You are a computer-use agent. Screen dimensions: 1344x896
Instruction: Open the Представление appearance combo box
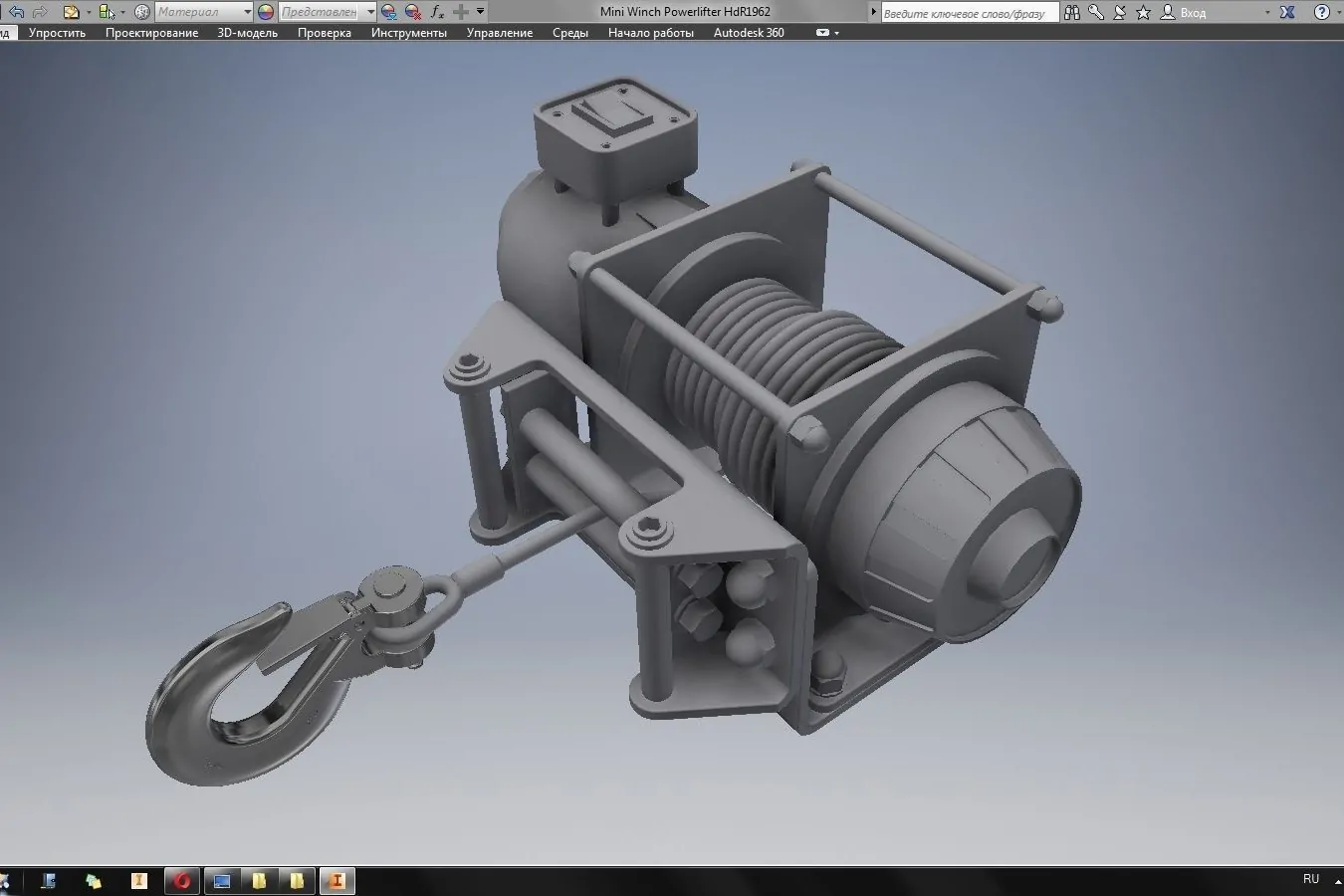coord(328,12)
